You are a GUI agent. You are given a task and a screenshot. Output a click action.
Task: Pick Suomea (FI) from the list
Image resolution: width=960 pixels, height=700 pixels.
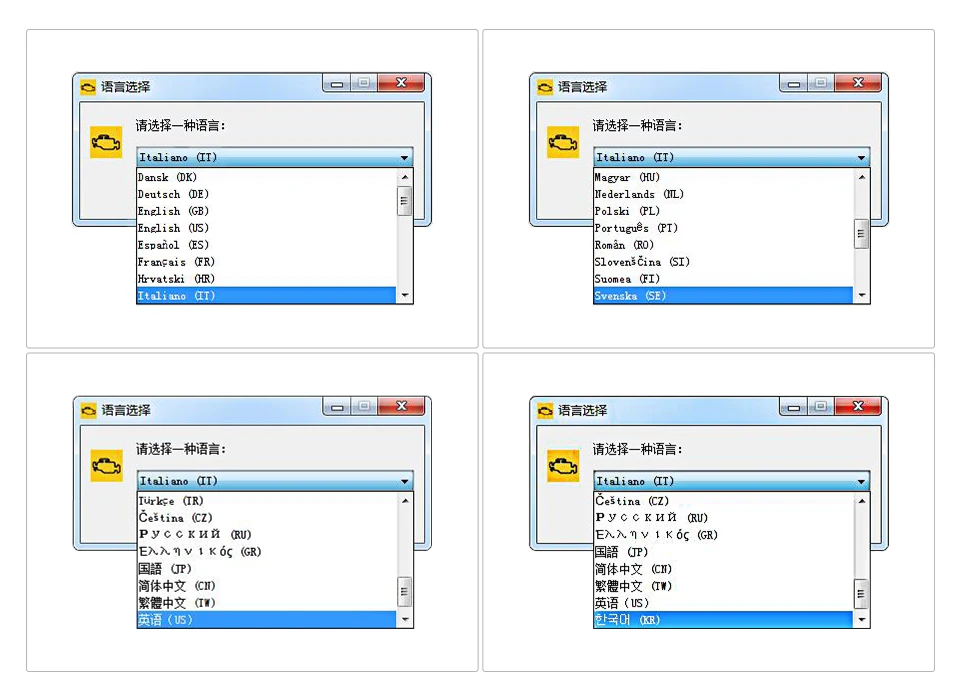[724, 279]
